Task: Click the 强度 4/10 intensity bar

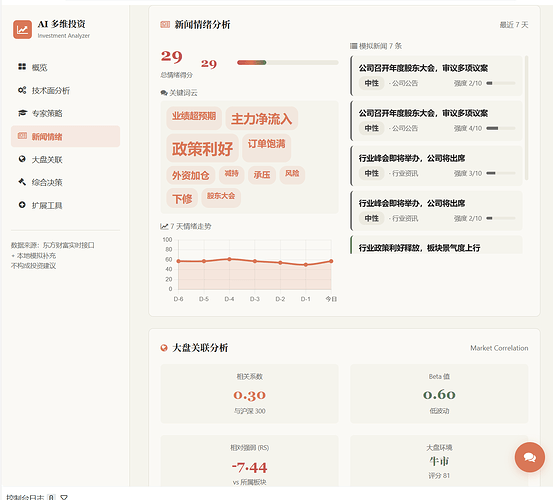Action: (500, 128)
